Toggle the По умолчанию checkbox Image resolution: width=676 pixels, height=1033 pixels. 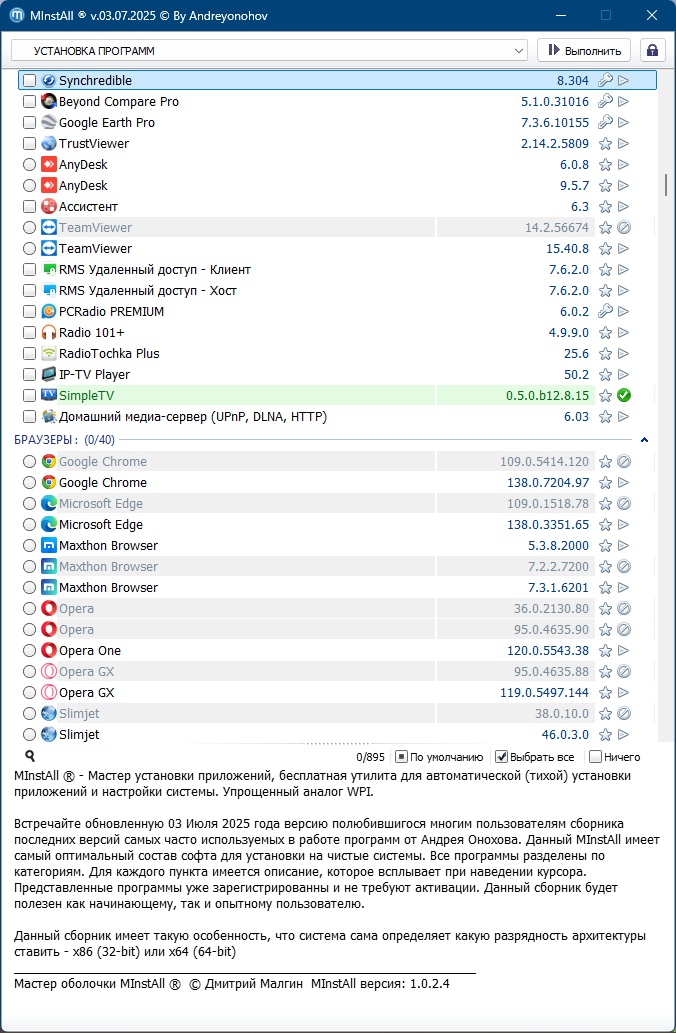(x=401, y=757)
